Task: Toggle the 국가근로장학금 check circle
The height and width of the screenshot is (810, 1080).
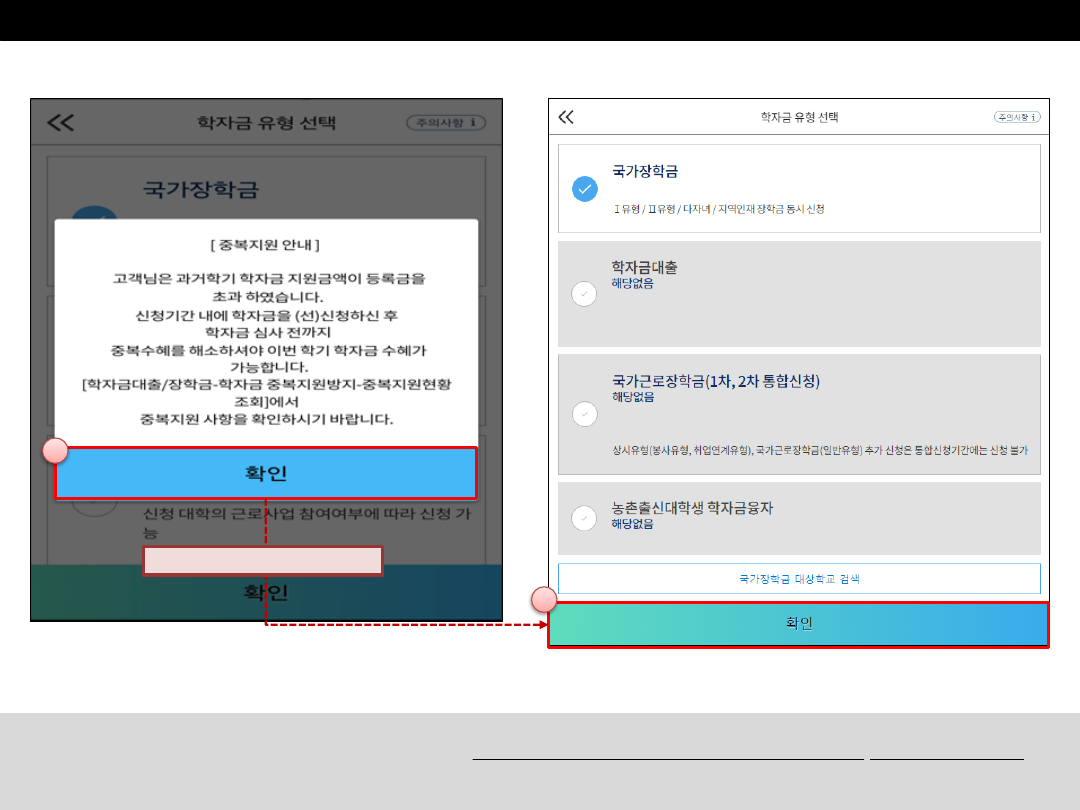Action: coord(585,413)
